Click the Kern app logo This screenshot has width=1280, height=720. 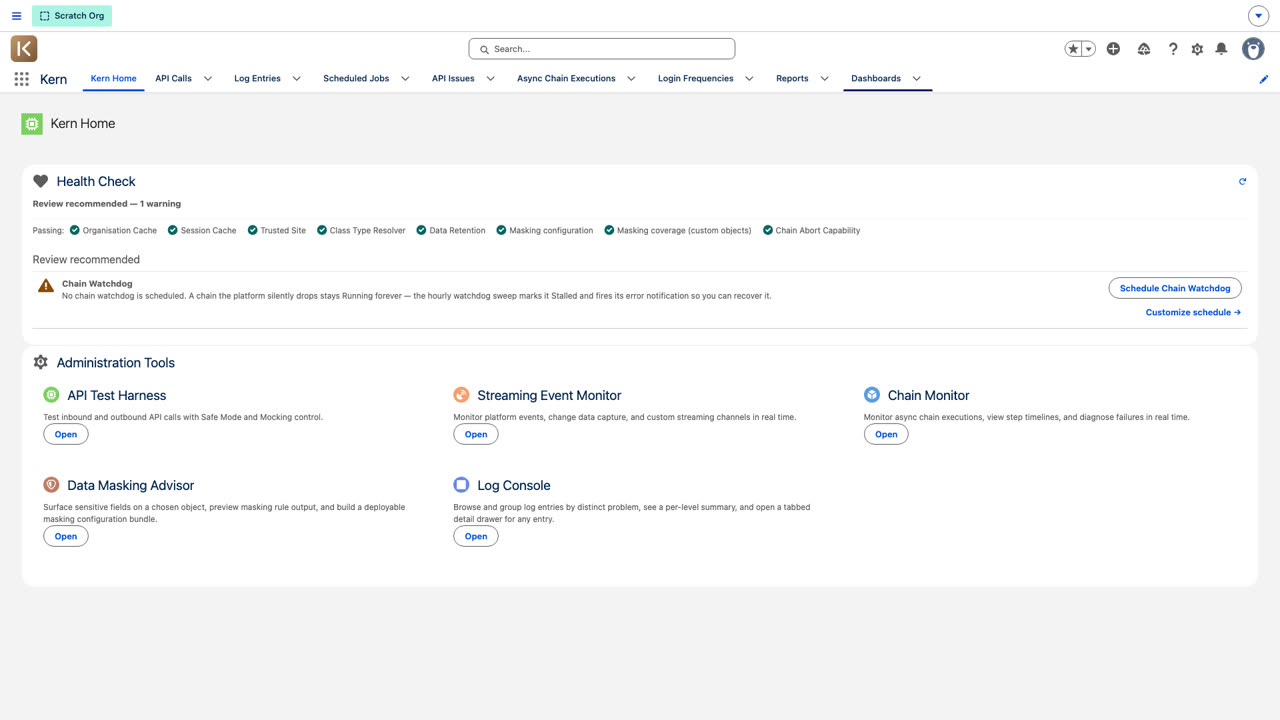(24, 48)
